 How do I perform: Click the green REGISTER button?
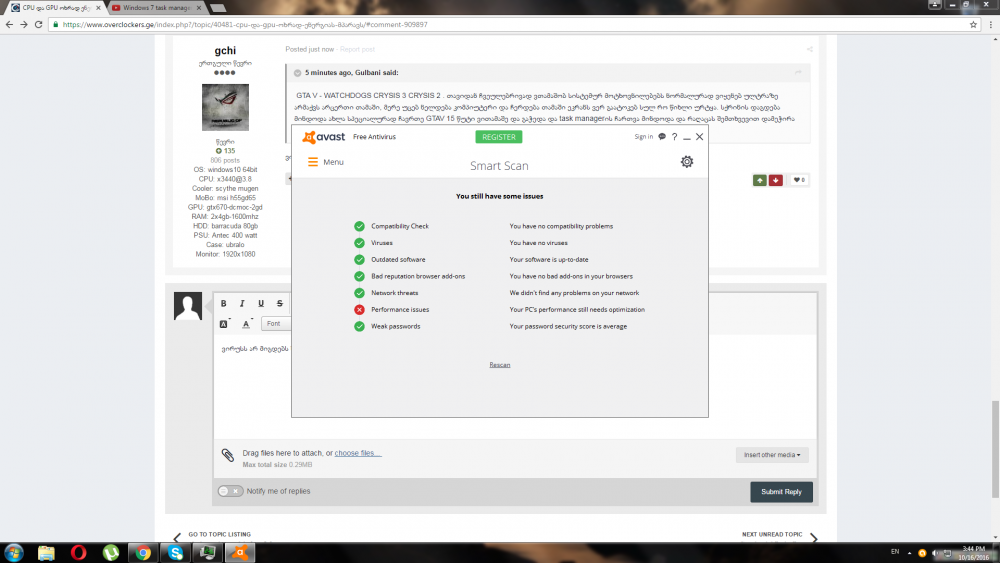(499, 137)
